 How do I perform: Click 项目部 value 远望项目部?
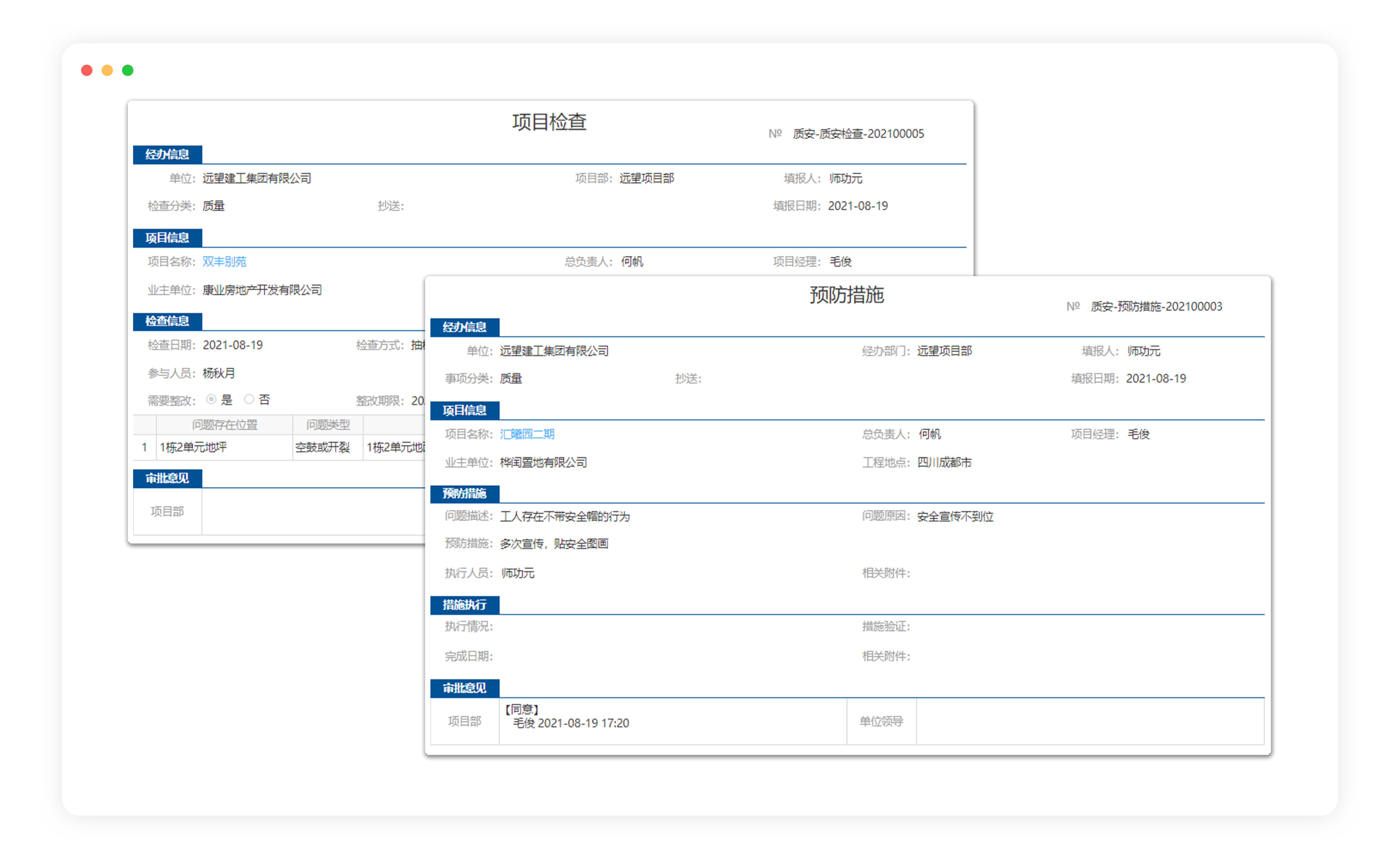coord(647,178)
